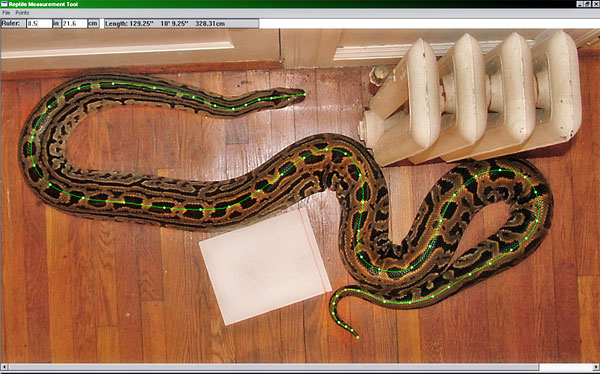The width and height of the screenshot is (600, 374).
Task: Open the Points menu
Action: [x=22, y=13]
